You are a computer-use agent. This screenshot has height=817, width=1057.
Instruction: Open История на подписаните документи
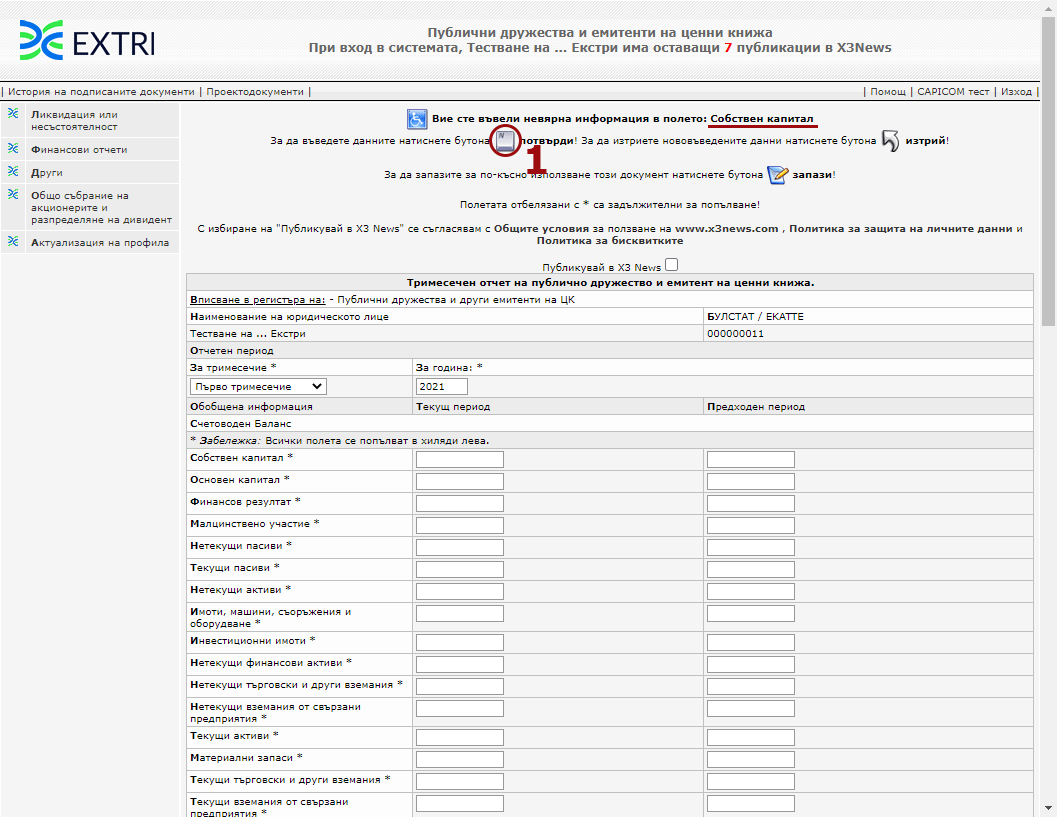coord(101,92)
